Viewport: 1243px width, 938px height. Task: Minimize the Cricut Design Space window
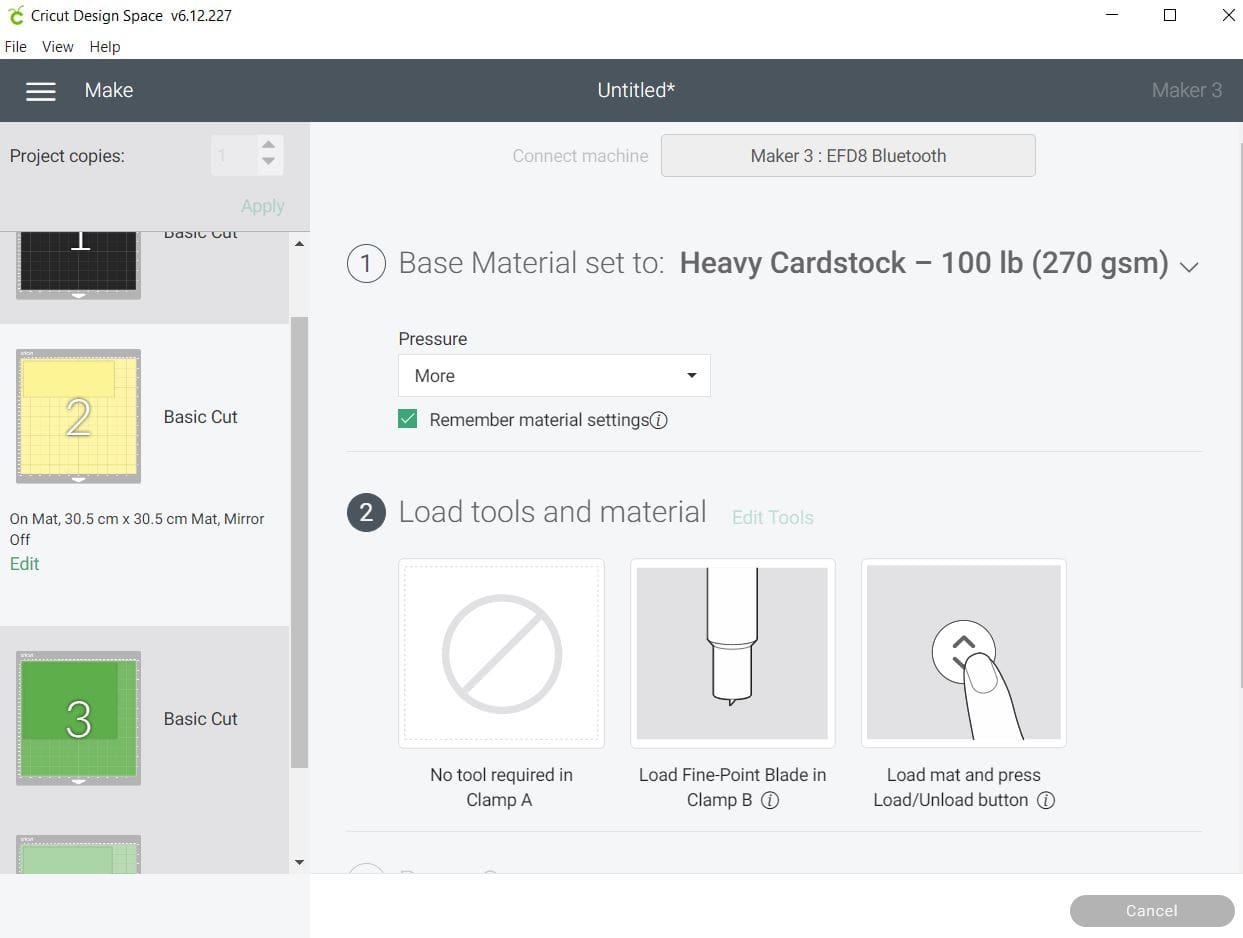click(1111, 16)
